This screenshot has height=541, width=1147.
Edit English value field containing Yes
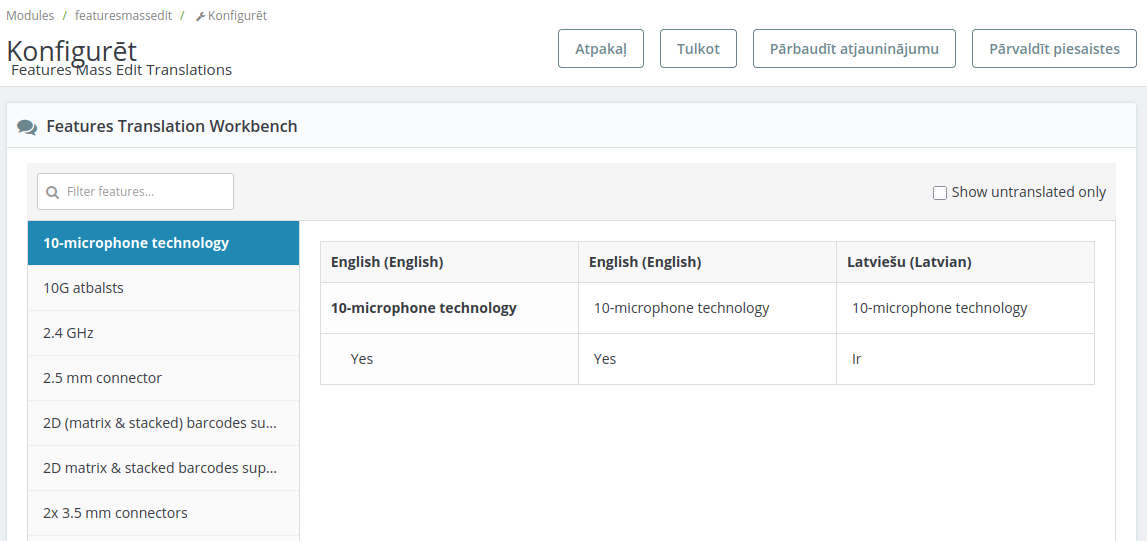(x=706, y=359)
